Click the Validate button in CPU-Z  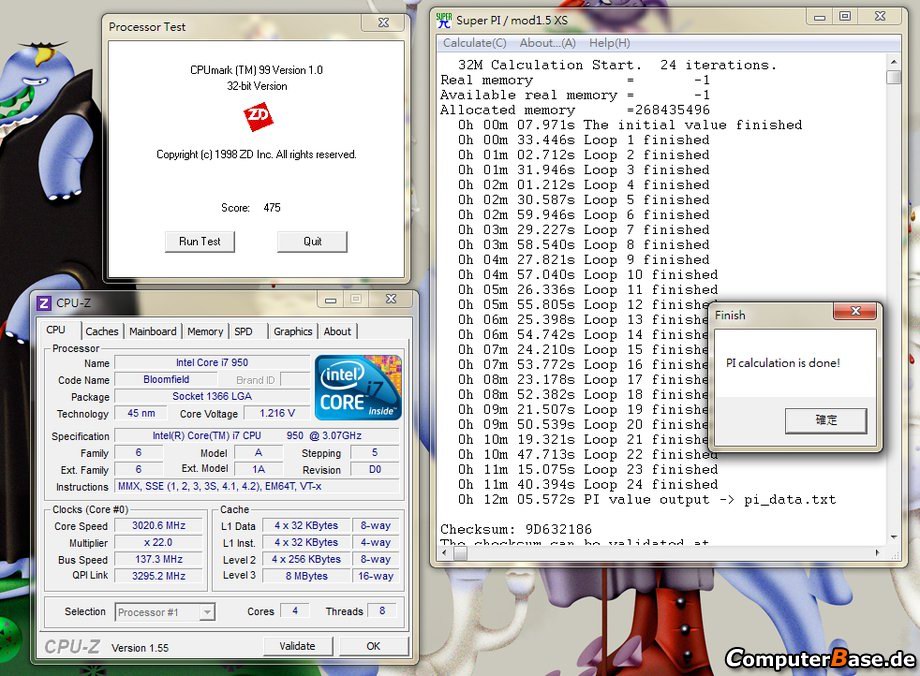coord(297,646)
